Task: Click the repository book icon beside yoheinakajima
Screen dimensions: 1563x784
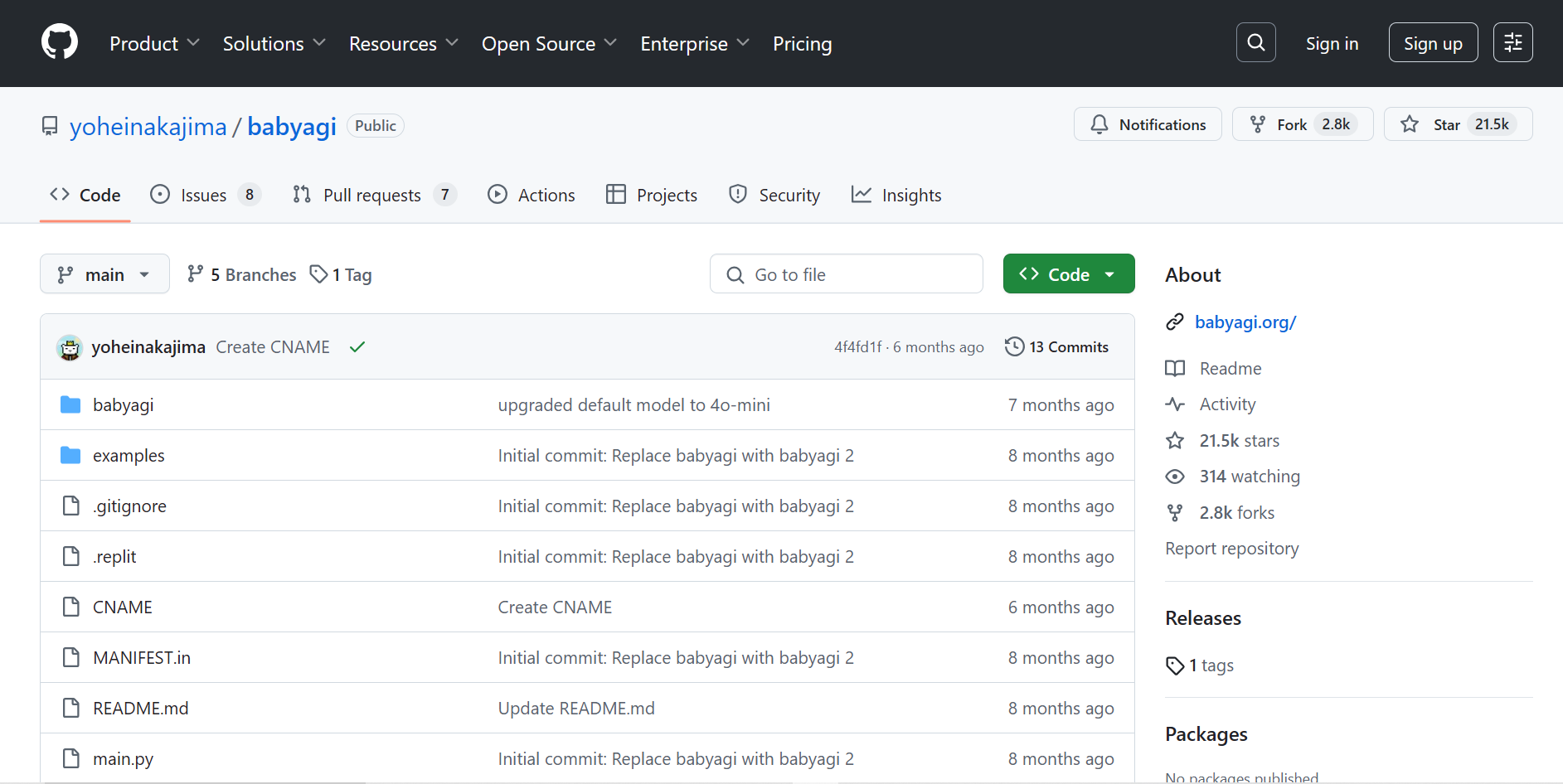Action: tap(50, 126)
